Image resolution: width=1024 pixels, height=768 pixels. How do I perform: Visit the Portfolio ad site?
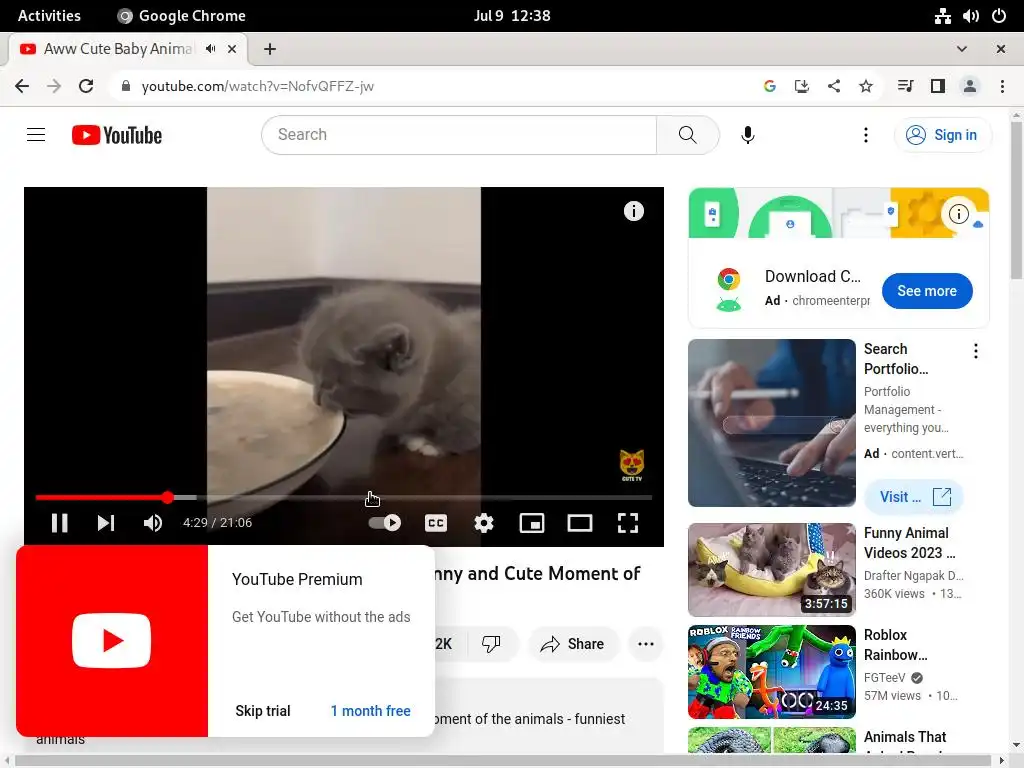(x=913, y=496)
